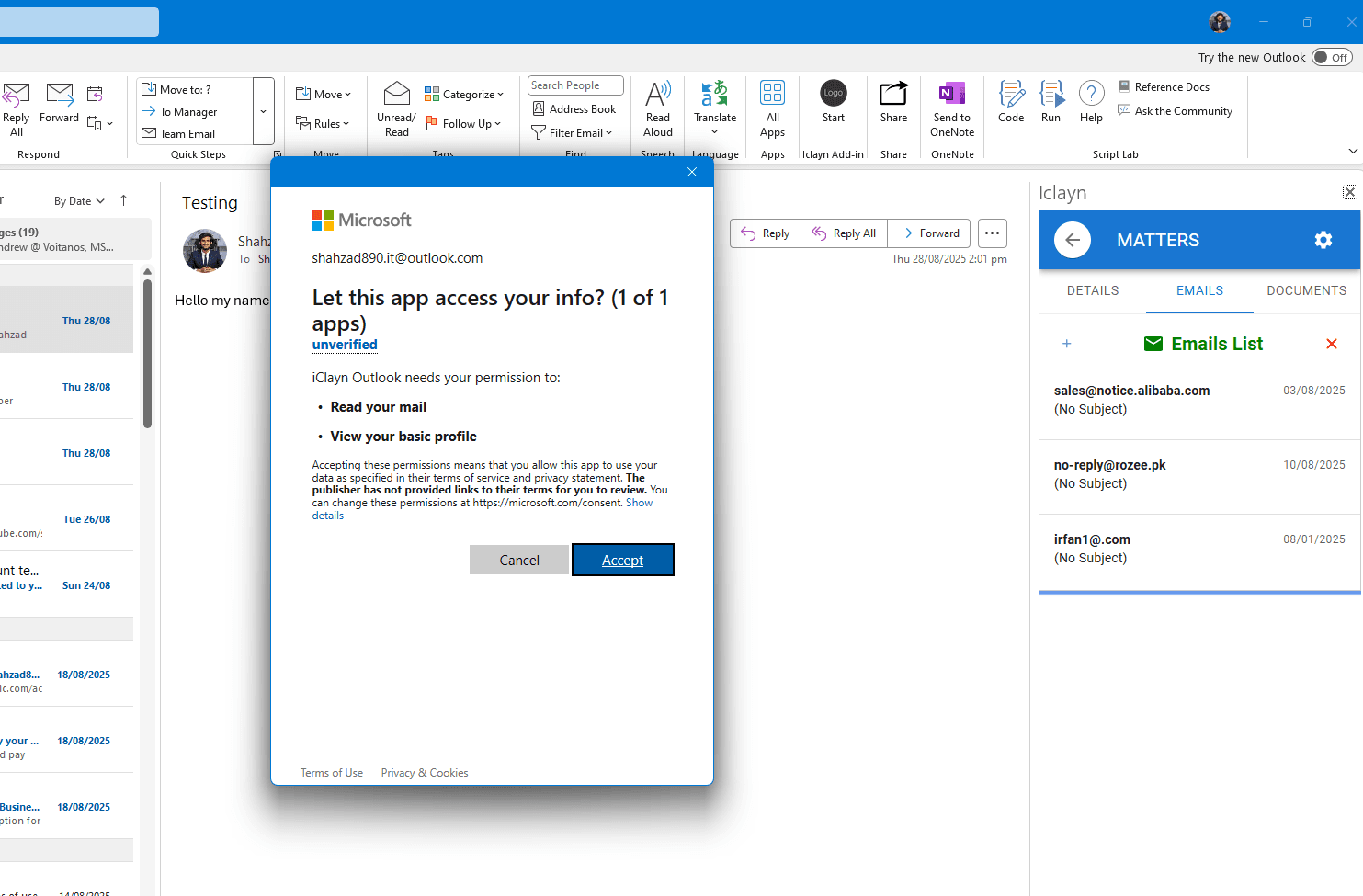Click Reply All in reading pane
The height and width of the screenshot is (896, 1363).
[x=844, y=233]
